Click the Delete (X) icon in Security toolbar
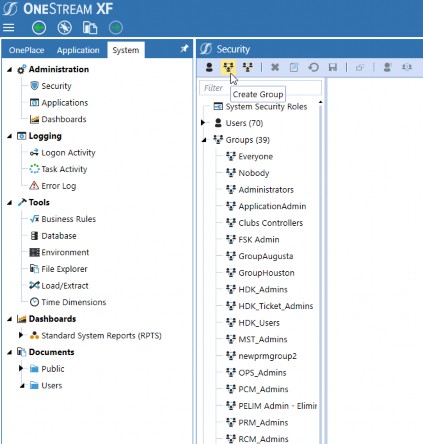The image size is (423, 444). tap(275, 67)
